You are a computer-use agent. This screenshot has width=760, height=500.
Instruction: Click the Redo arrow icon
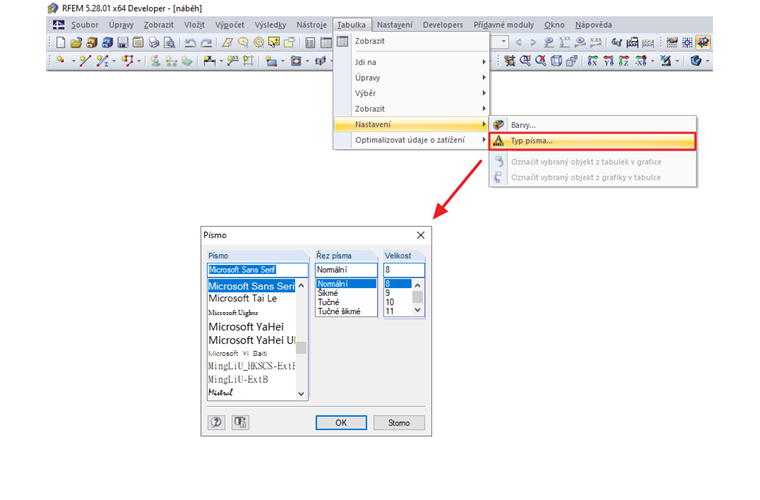coord(206,43)
